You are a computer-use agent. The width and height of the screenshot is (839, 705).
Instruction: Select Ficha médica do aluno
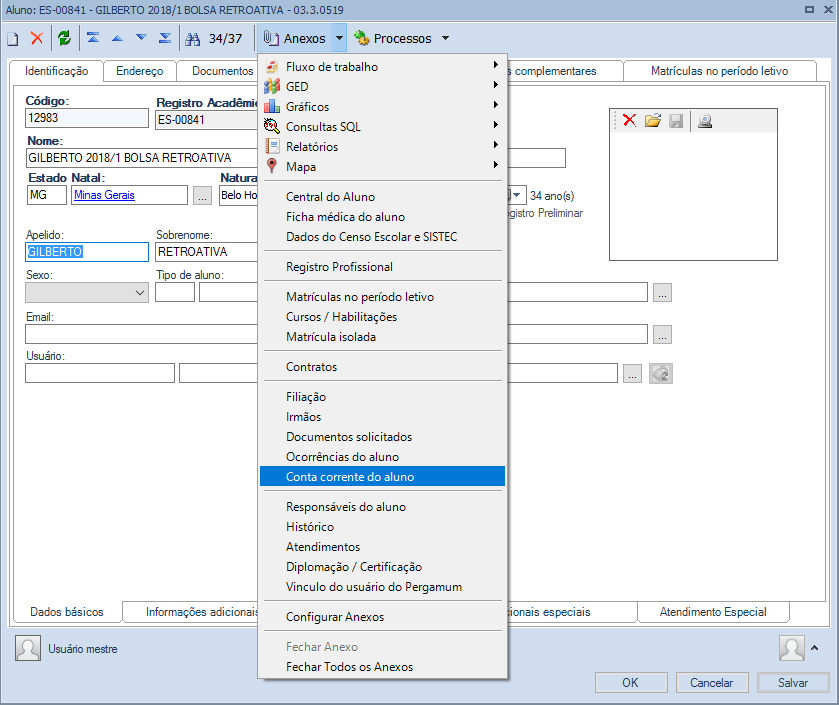coord(383,217)
